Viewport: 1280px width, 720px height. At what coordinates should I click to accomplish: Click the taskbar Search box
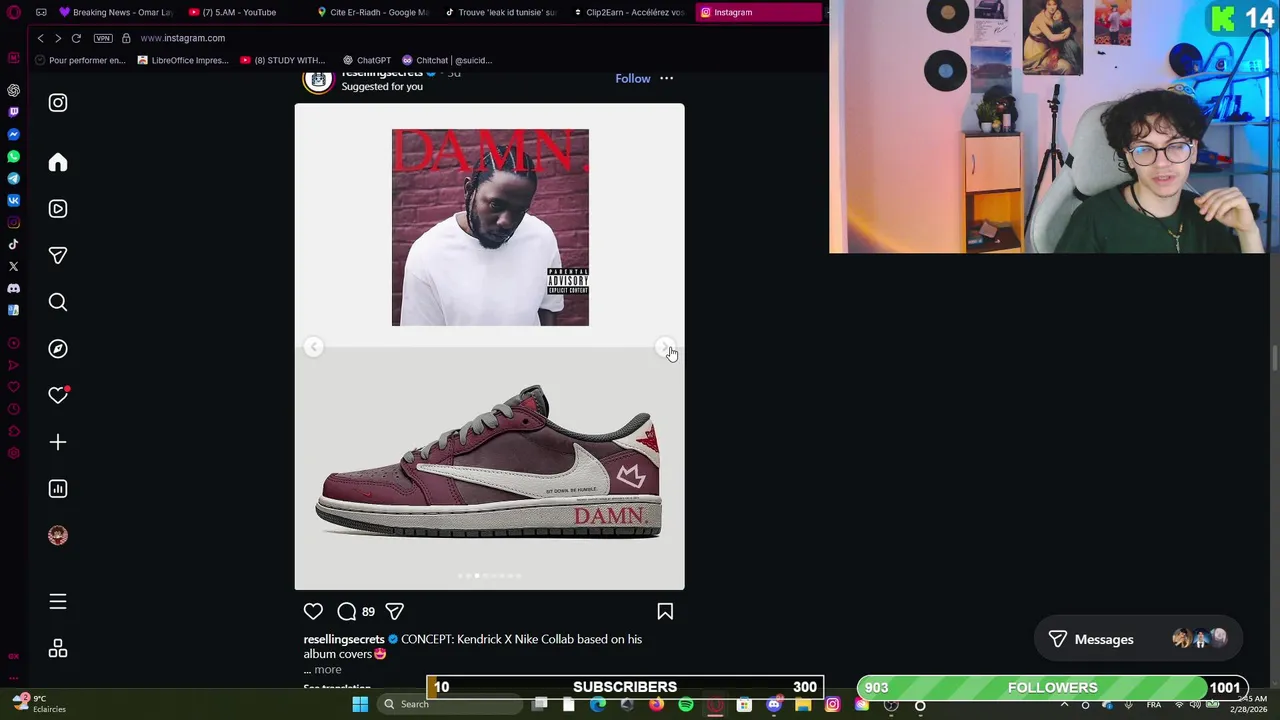tap(450, 704)
